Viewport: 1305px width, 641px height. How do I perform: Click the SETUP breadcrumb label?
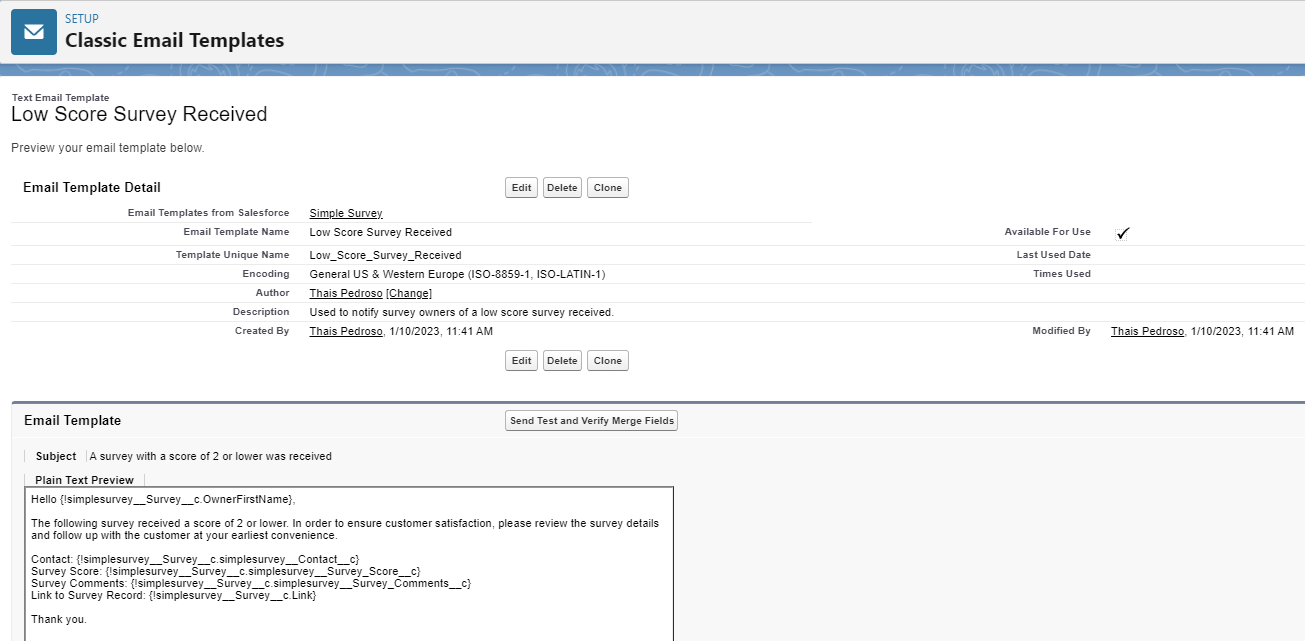[82, 19]
